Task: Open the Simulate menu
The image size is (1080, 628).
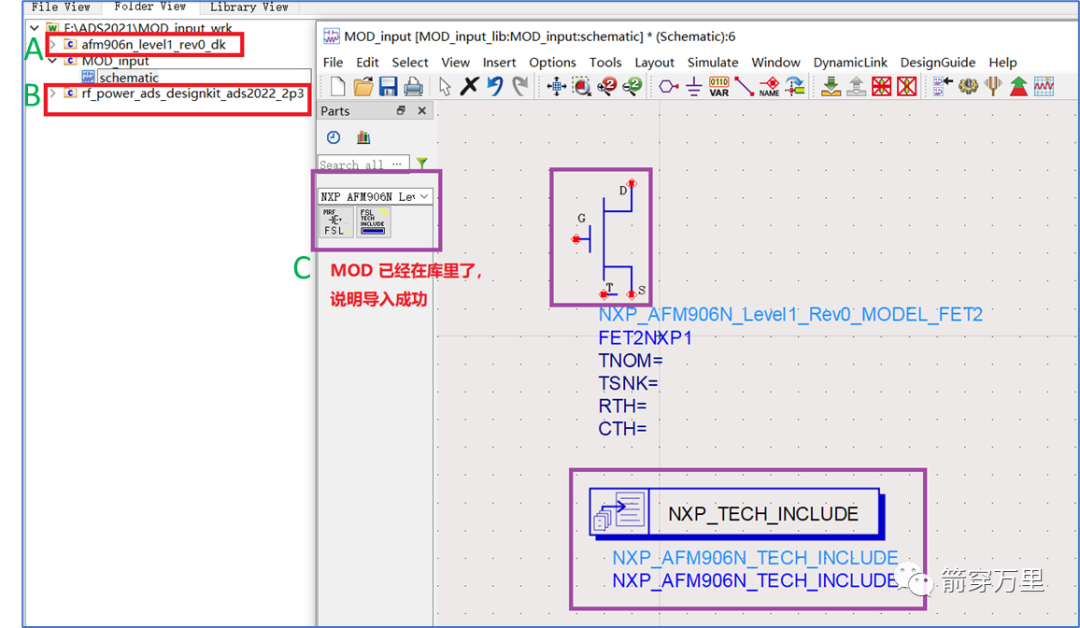Action: pos(712,62)
